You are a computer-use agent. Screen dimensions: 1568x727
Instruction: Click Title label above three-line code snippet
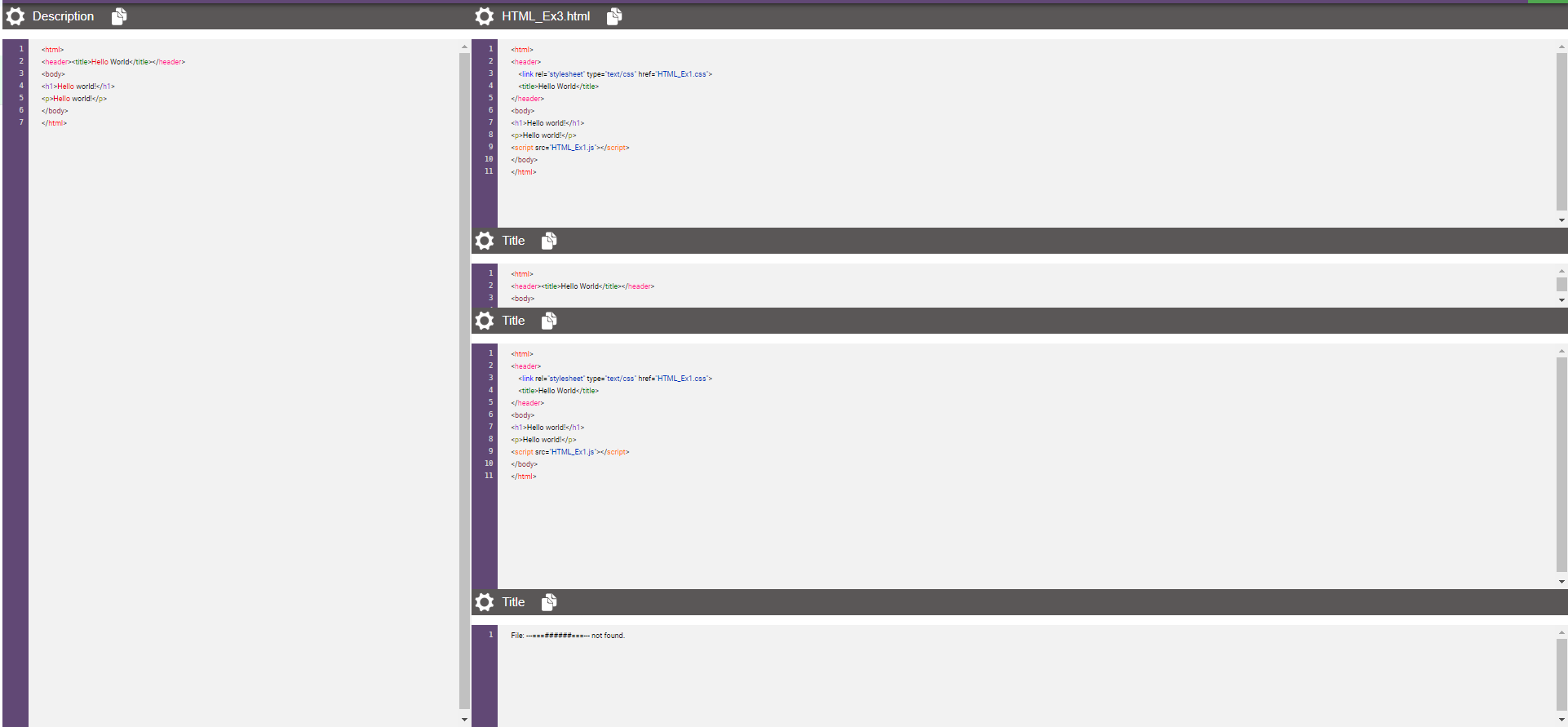tap(513, 241)
